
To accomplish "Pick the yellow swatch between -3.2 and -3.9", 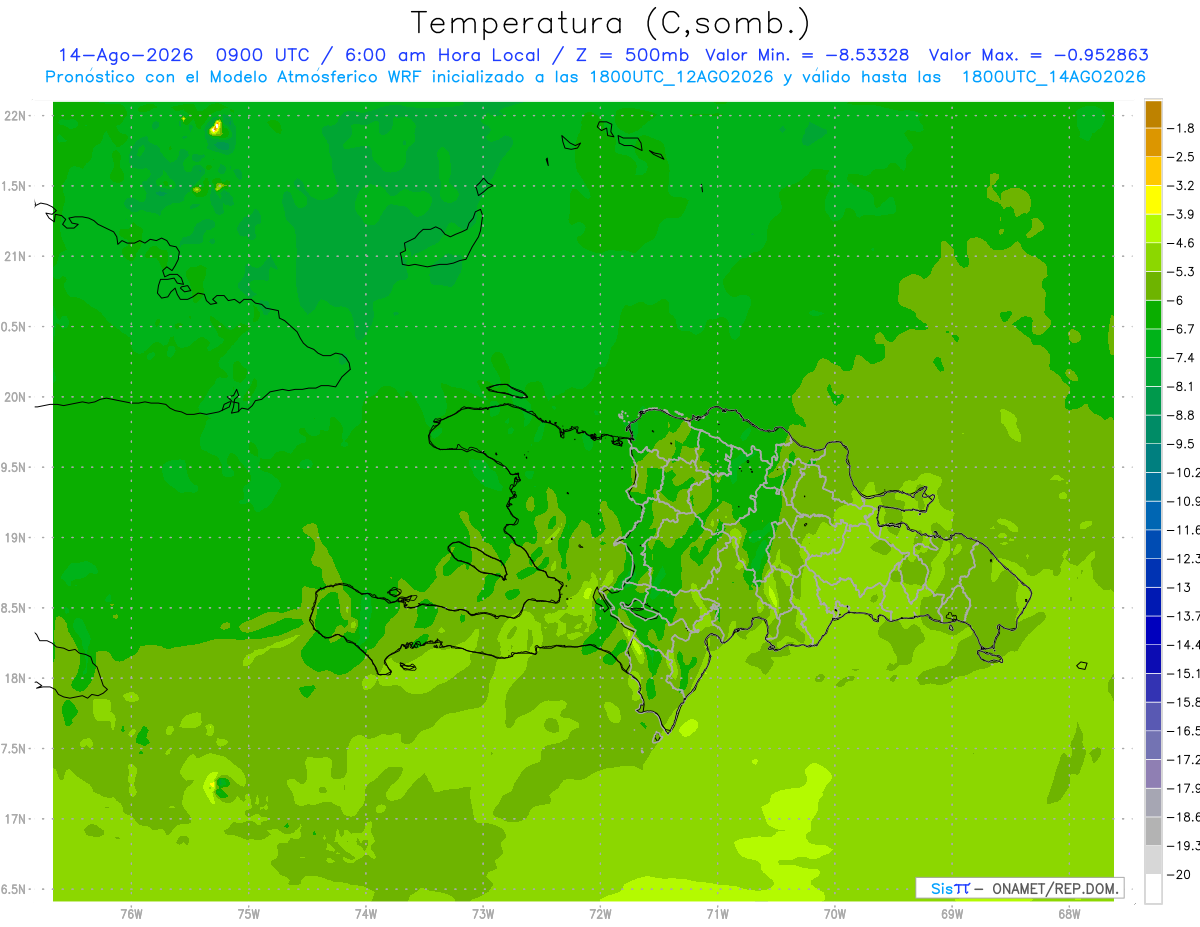I will tap(1153, 200).
